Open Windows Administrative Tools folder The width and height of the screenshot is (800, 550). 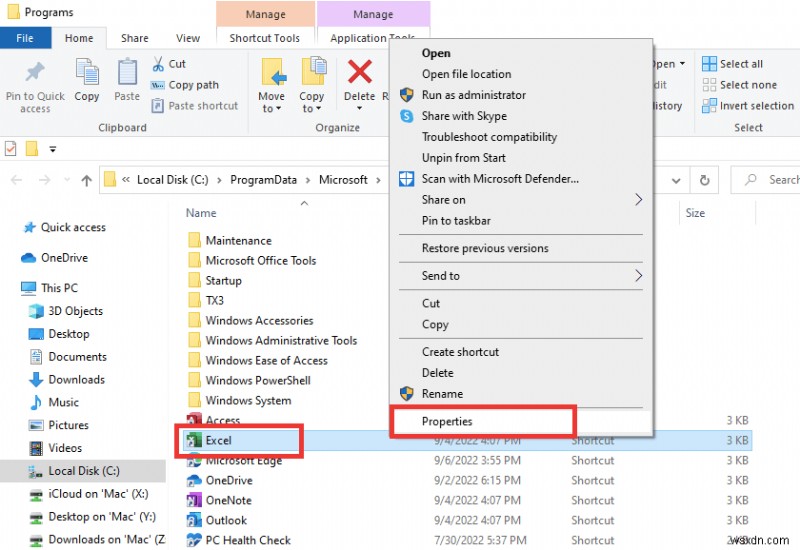point(272,341)
